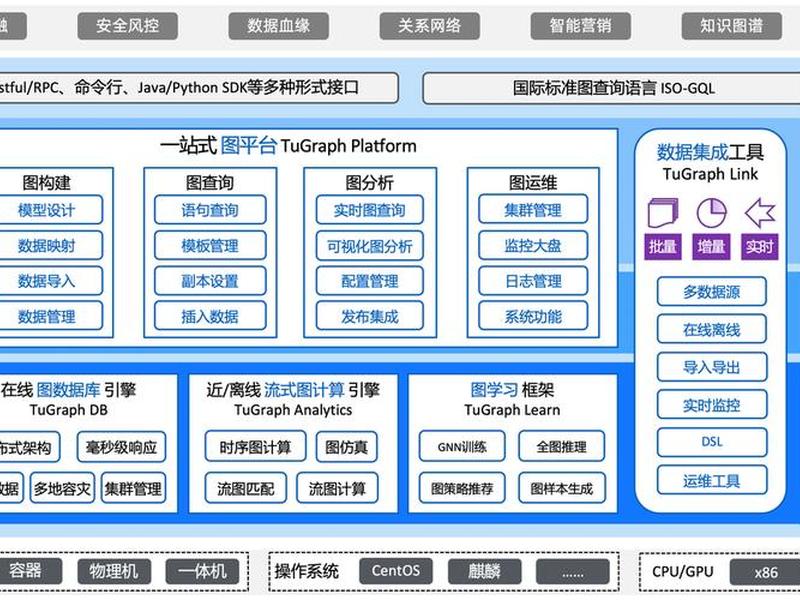Select 实时图查询 under 图分析

(x=369, y=210)
